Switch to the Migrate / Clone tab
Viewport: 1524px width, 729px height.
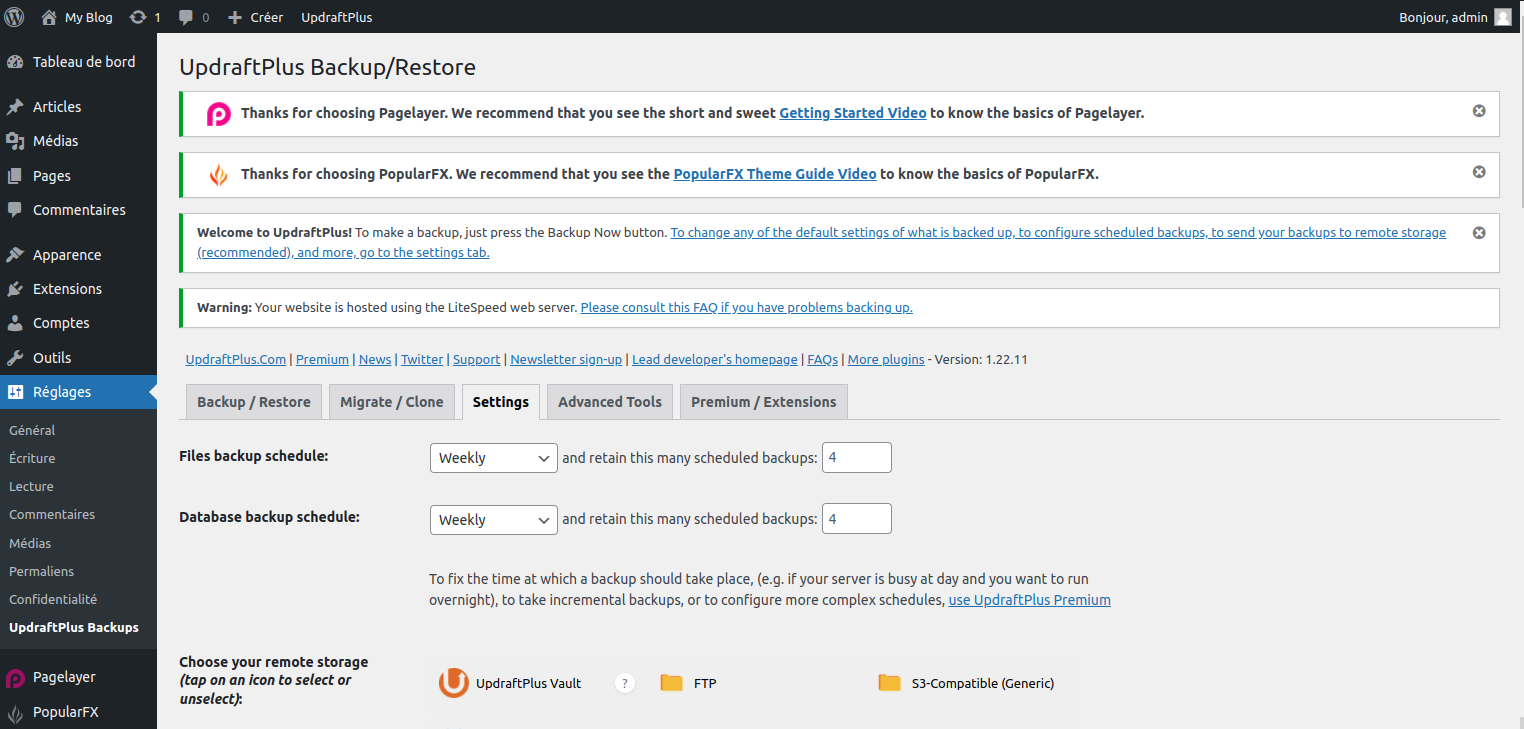click(x=392, y=402)
